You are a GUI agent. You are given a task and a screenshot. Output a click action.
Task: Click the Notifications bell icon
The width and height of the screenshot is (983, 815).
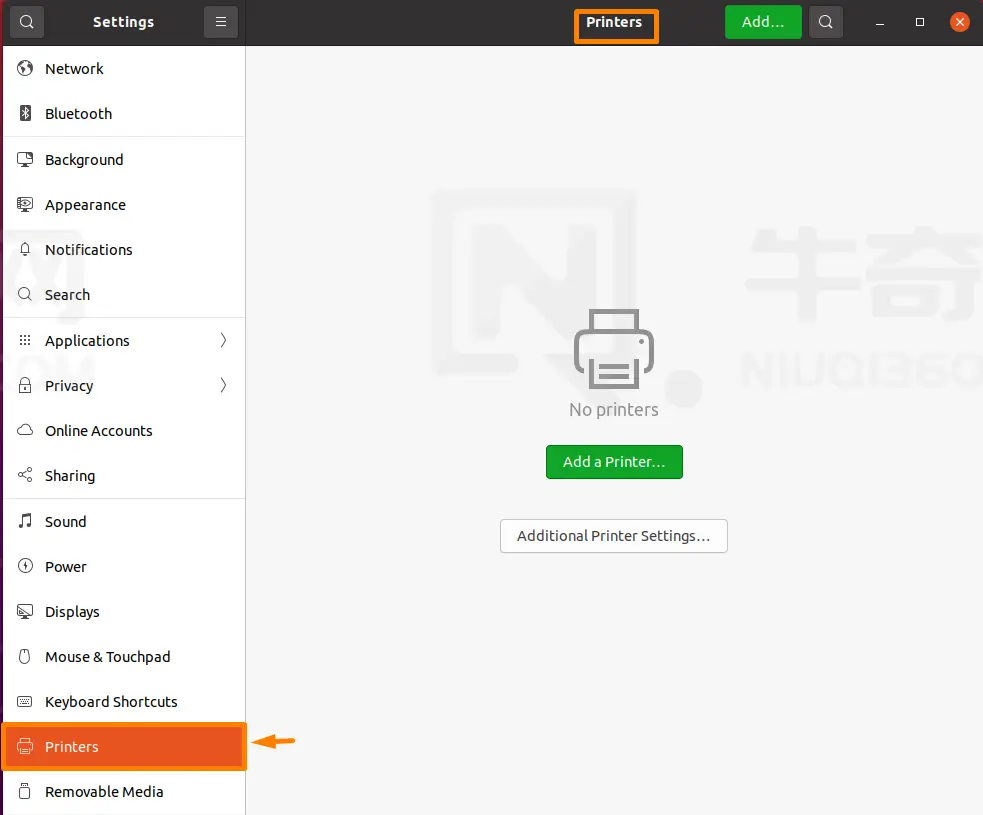click(x=25, y=250)
